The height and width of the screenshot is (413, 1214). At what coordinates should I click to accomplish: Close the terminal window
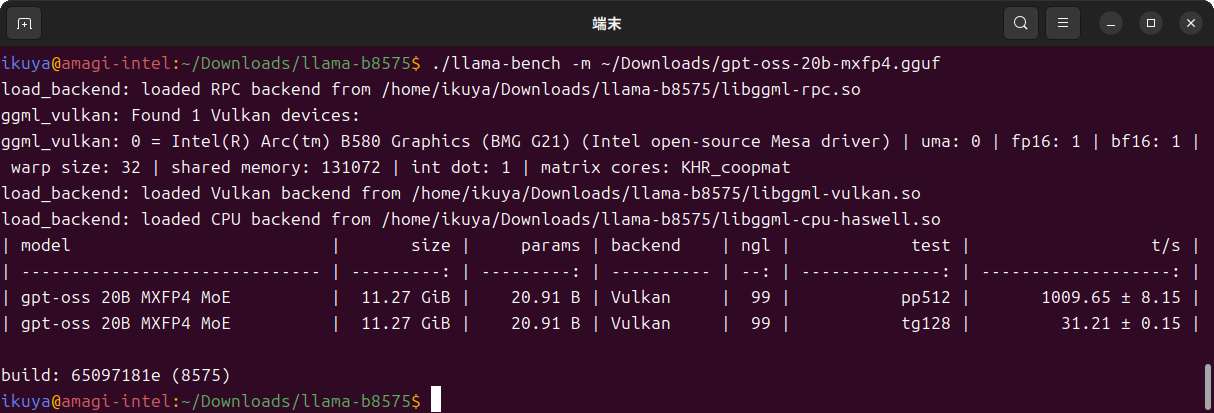1189,22
